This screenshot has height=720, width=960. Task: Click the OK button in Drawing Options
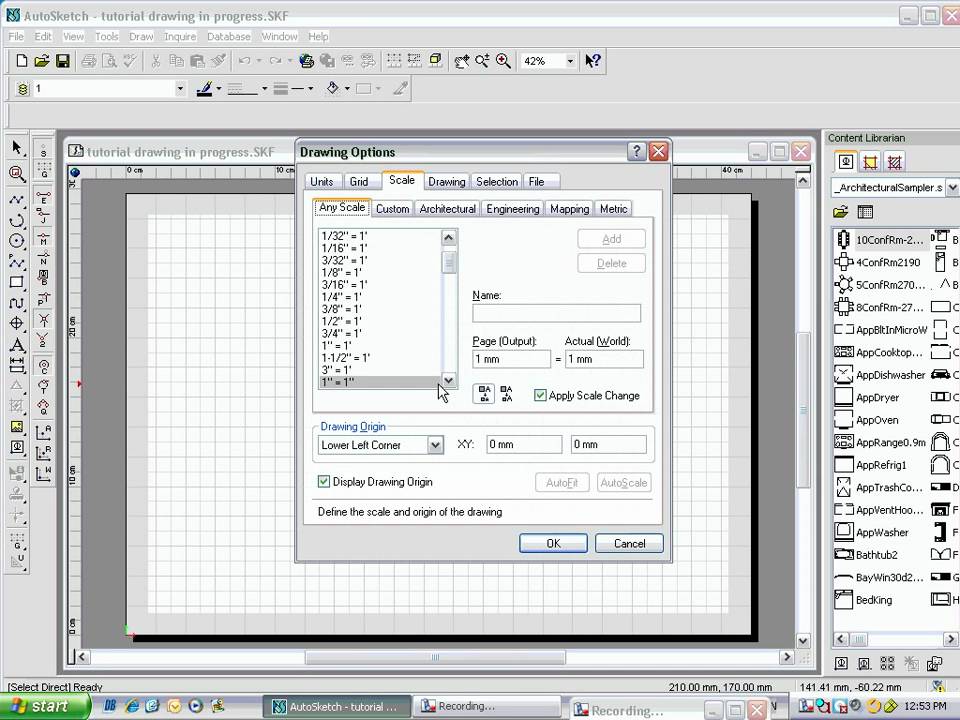click(553, 543)
